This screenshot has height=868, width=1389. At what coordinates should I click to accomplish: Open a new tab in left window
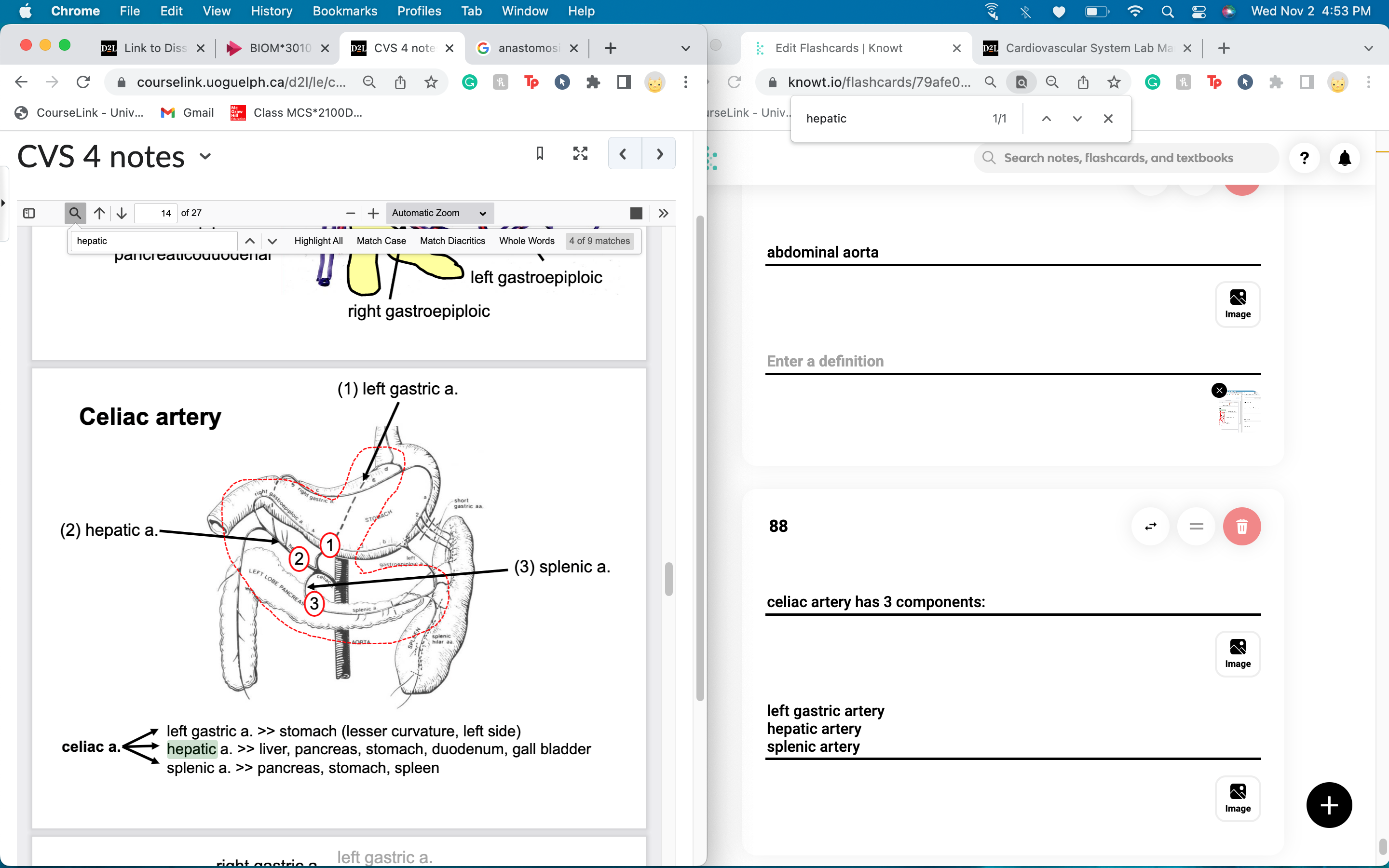(611, 48)
